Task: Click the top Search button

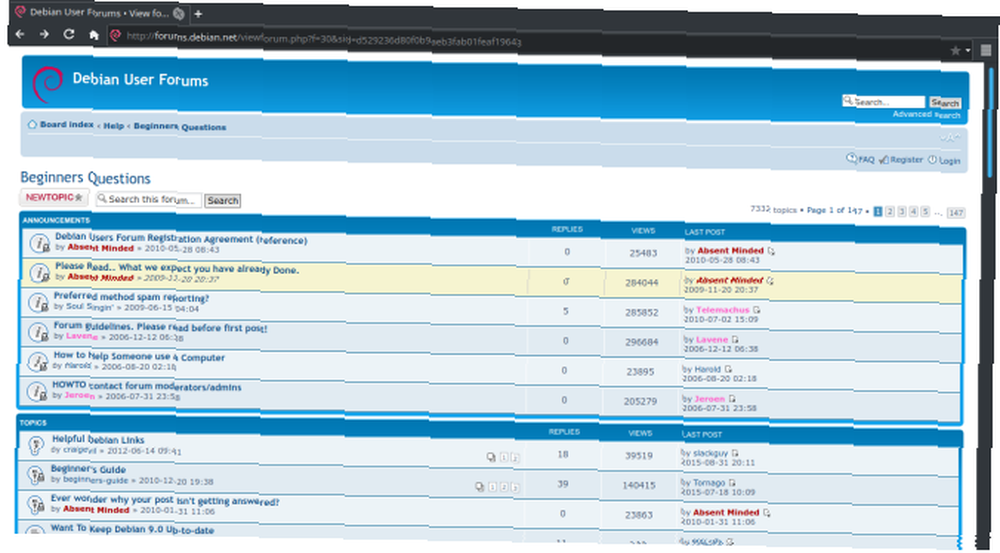Action: (945, 103)
